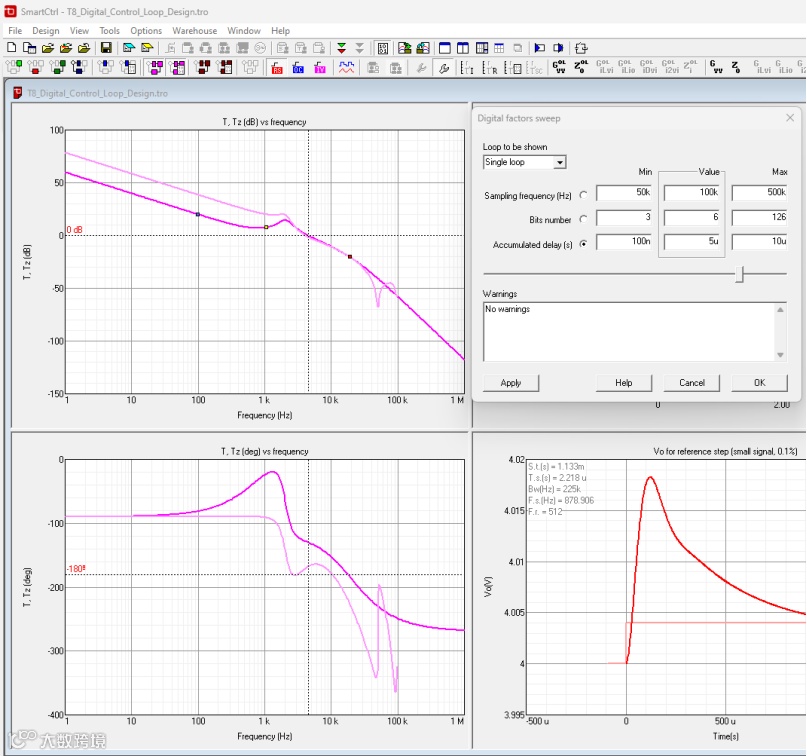The width and height of the screenshot is (807, 756).
Task: Click the magenta TV toolbar icon
Action: [x=320, y=68]
